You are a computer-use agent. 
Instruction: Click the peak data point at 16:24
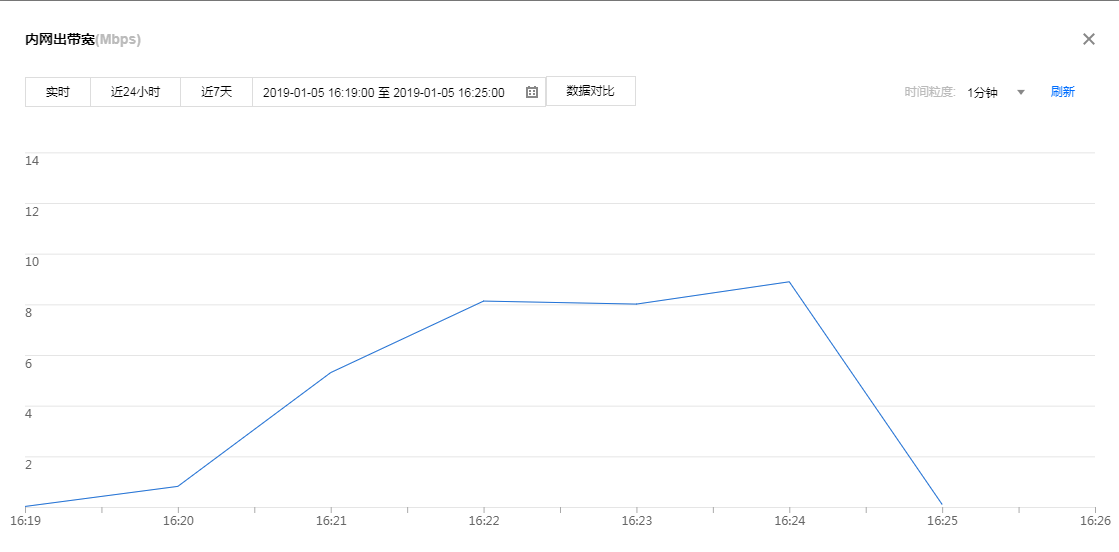tap(790, 282)
